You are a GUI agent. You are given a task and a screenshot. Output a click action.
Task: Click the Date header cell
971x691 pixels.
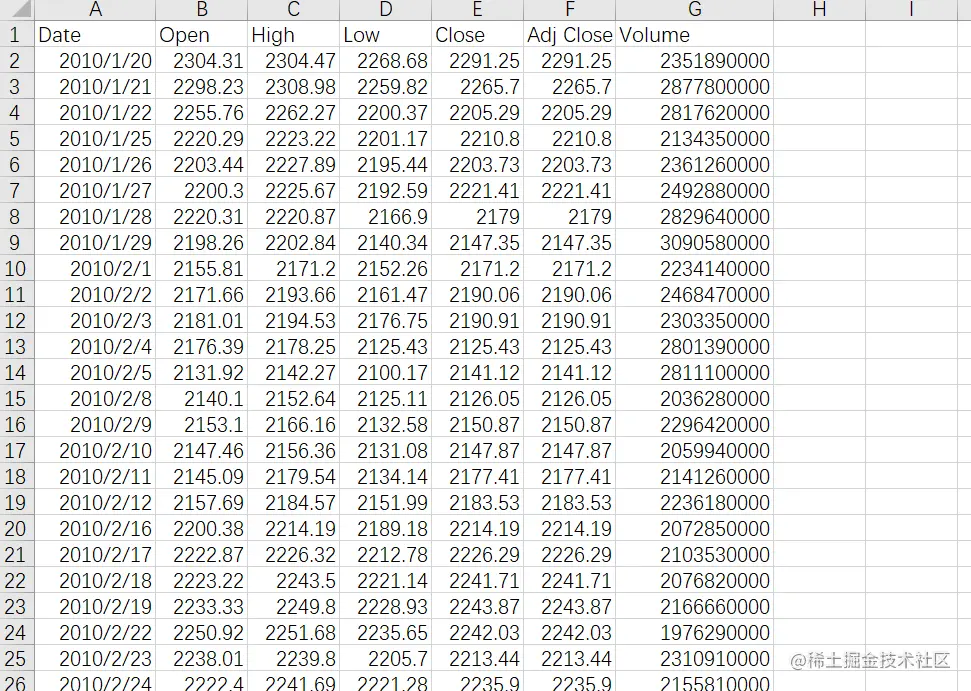point(95,35)
